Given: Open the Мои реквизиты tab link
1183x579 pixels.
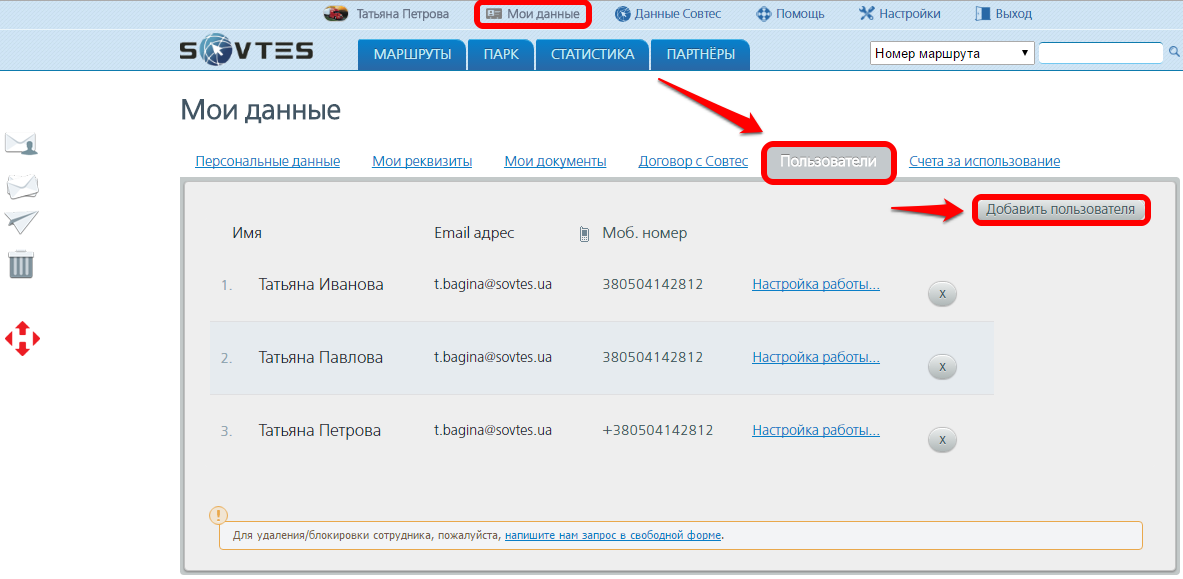Looking at the screenshot, I should point(422,161).
